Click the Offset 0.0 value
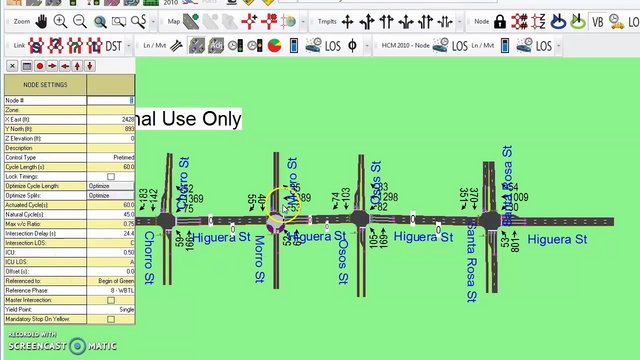This screenshot has height=360, width=640. 111,271
